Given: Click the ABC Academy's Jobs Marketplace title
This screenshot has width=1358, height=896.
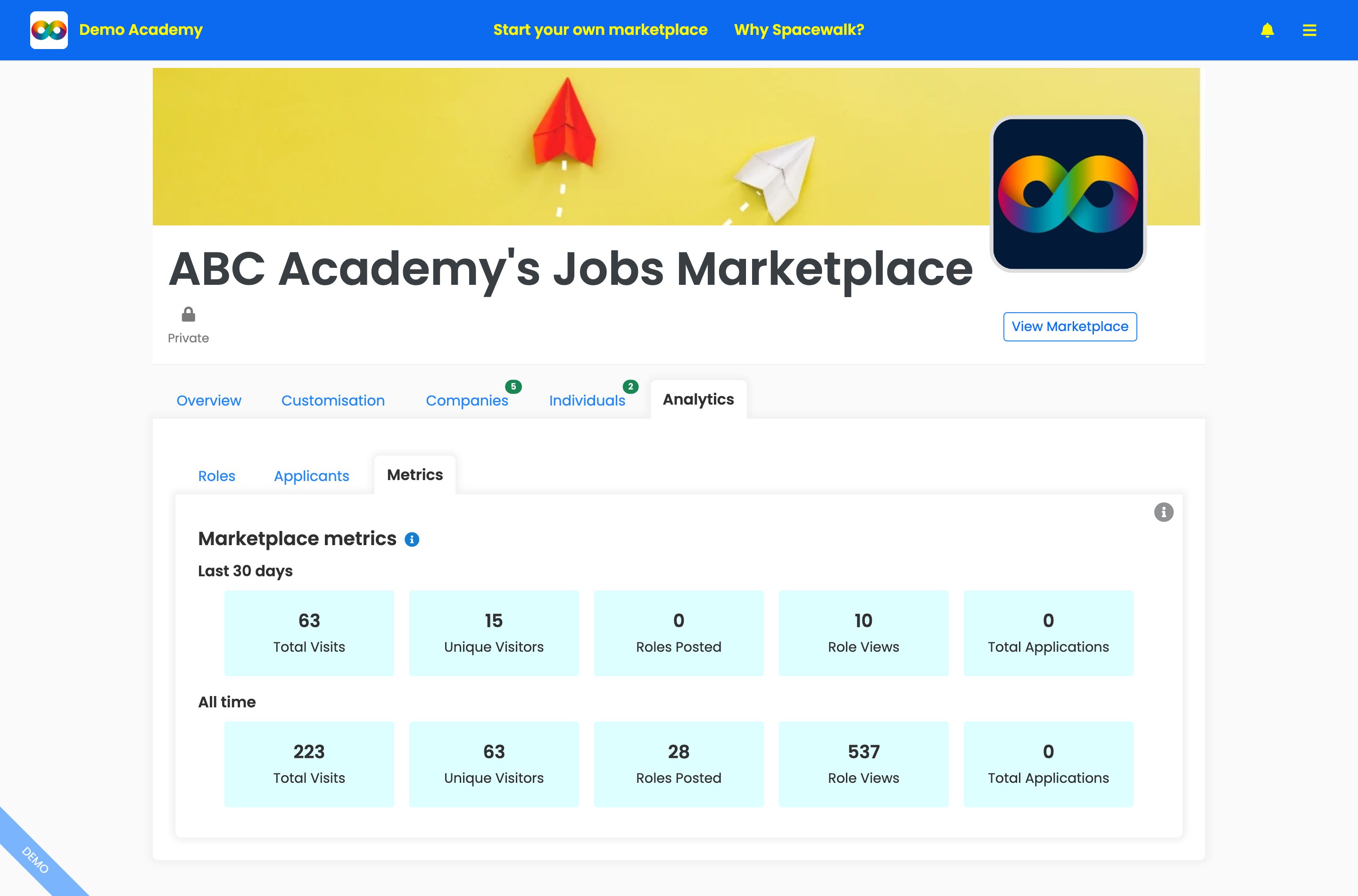Looking at the screenshot, I should pos(570,269).
